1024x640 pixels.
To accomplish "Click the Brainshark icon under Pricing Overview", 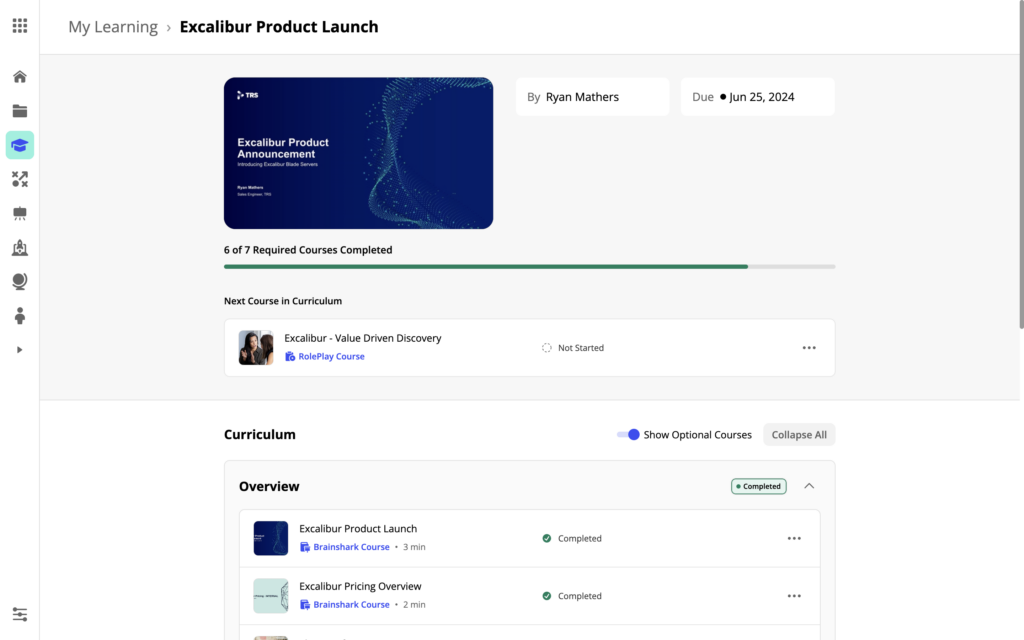I will click(x=305, y=605).
